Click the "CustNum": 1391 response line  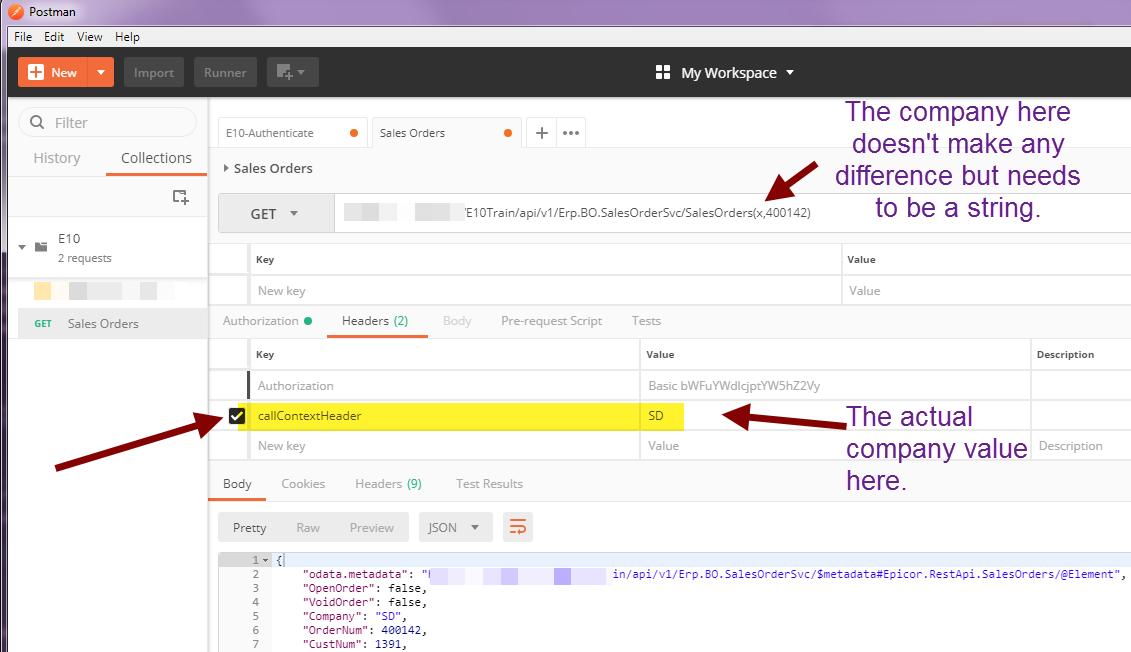click(354, 644)
